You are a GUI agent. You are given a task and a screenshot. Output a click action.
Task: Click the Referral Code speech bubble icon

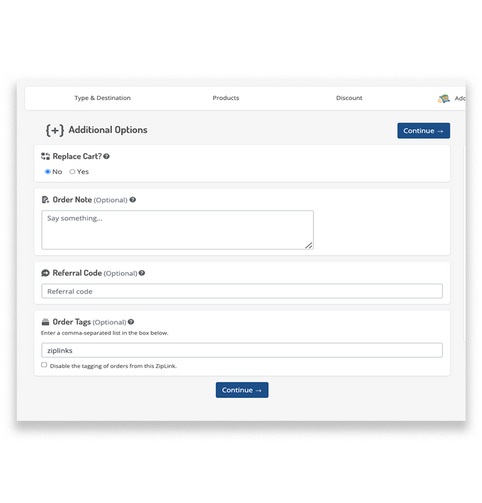[45, 273]
